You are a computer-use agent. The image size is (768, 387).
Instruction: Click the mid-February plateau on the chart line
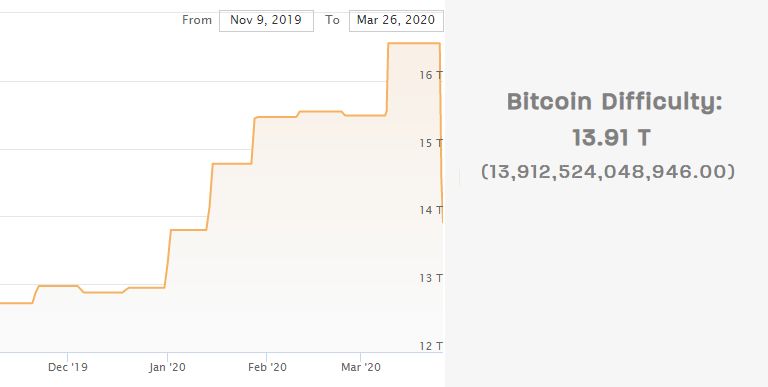(x=320, y=112)
